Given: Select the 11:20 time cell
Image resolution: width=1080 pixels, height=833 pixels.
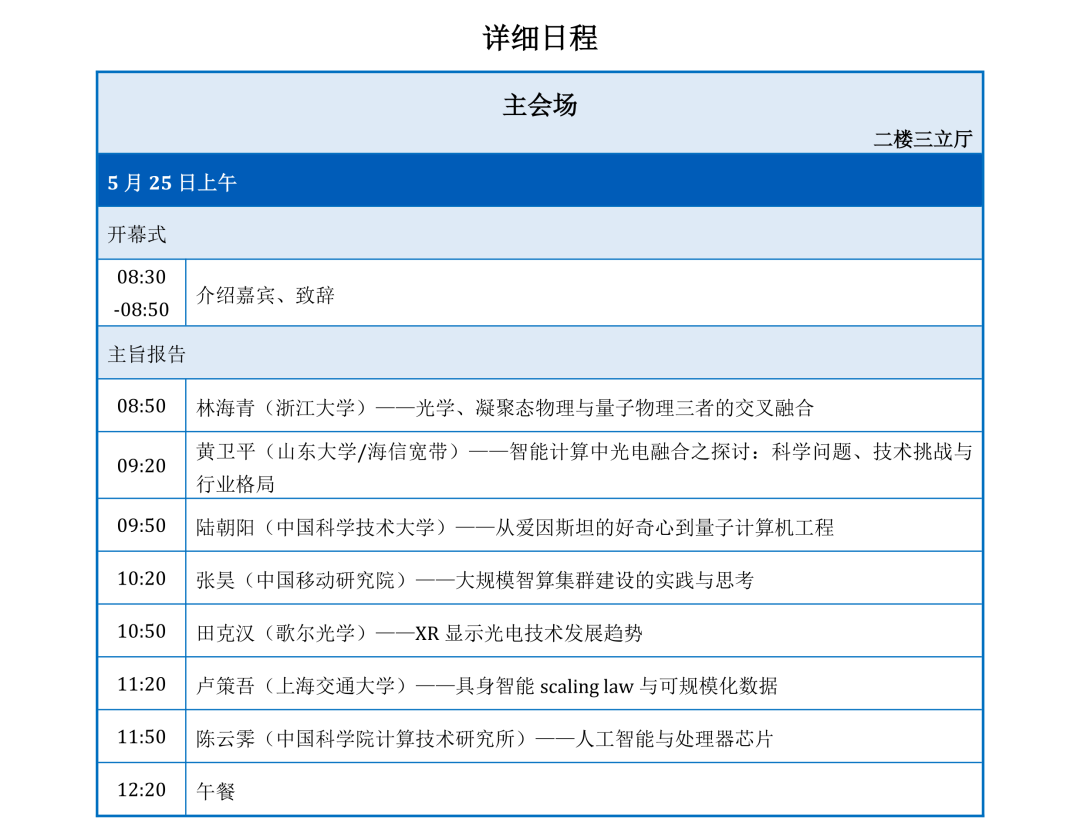Looking at the screenshot, I should [142, 684].
